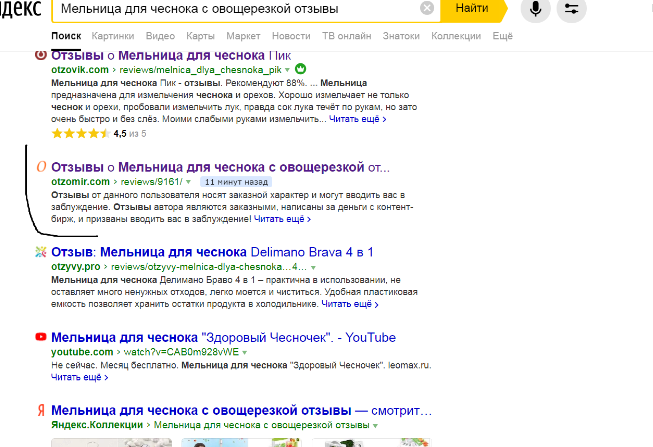
Task: Open otzomir.com domain link
Action: coord(80,182)
